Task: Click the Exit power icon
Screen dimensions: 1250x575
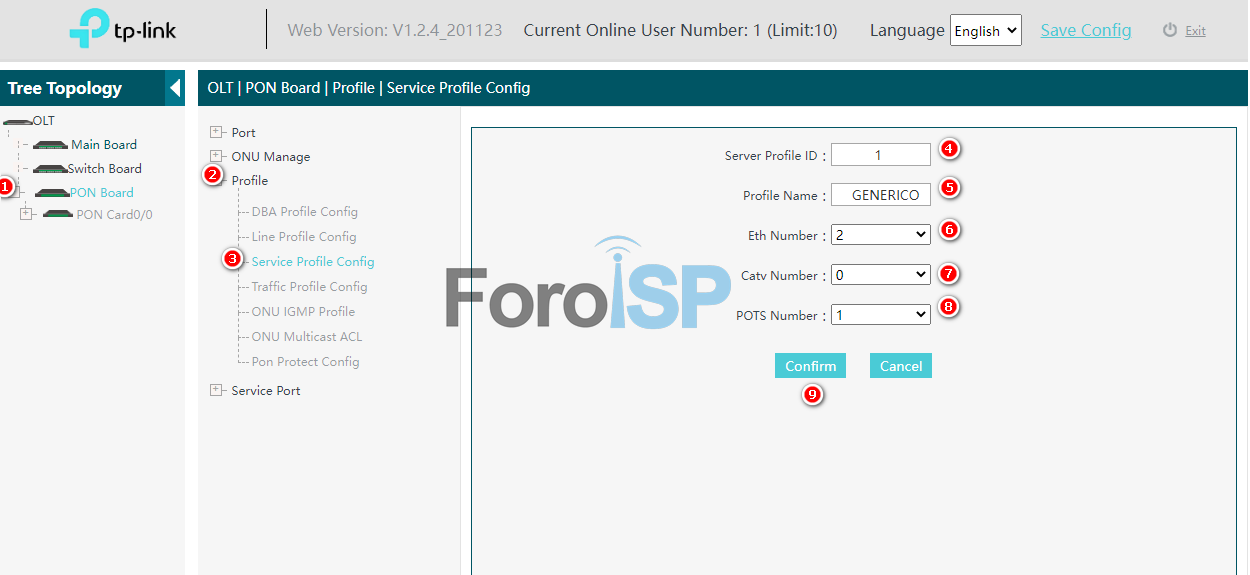Action: pyautogui.click(x=1170, y=30)
